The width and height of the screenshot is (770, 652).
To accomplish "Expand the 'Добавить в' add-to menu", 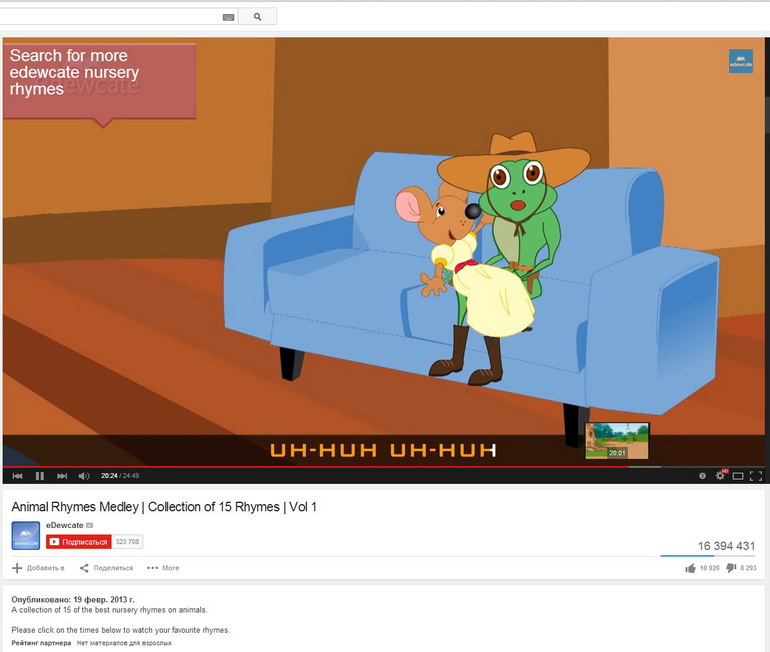I will (38, 568).
